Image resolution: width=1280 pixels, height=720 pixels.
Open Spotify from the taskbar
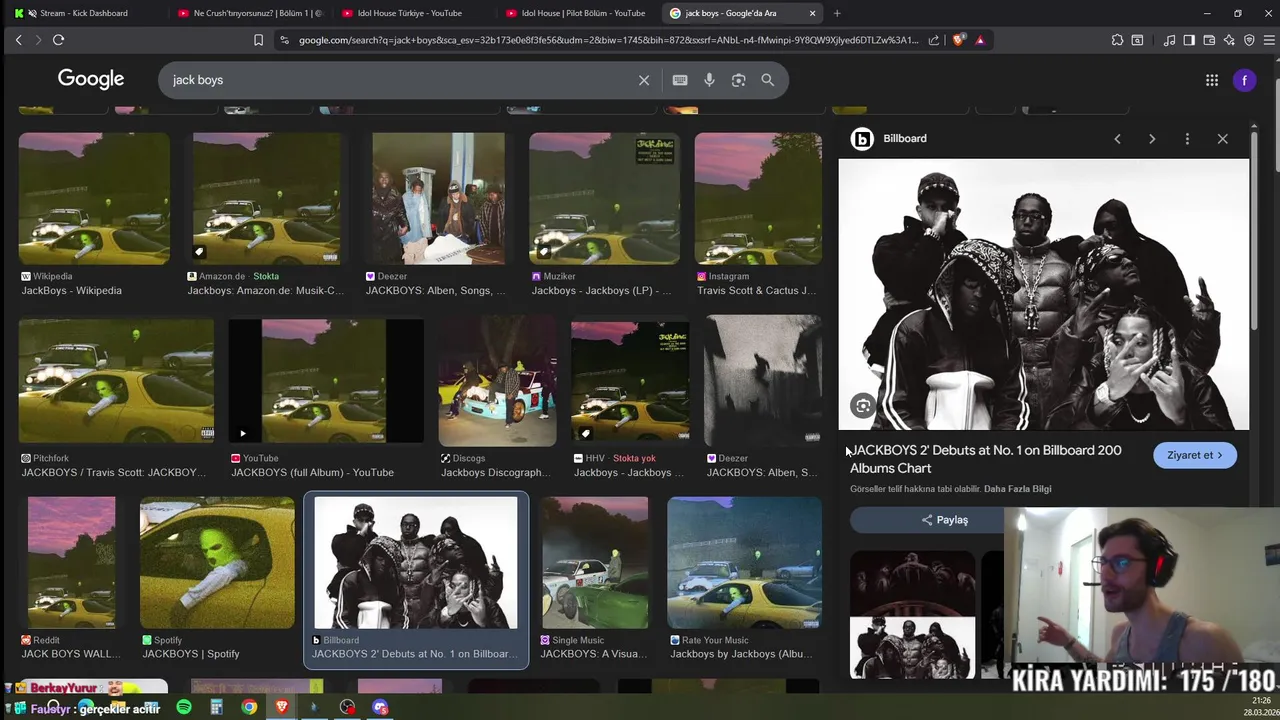coord(184,707)
